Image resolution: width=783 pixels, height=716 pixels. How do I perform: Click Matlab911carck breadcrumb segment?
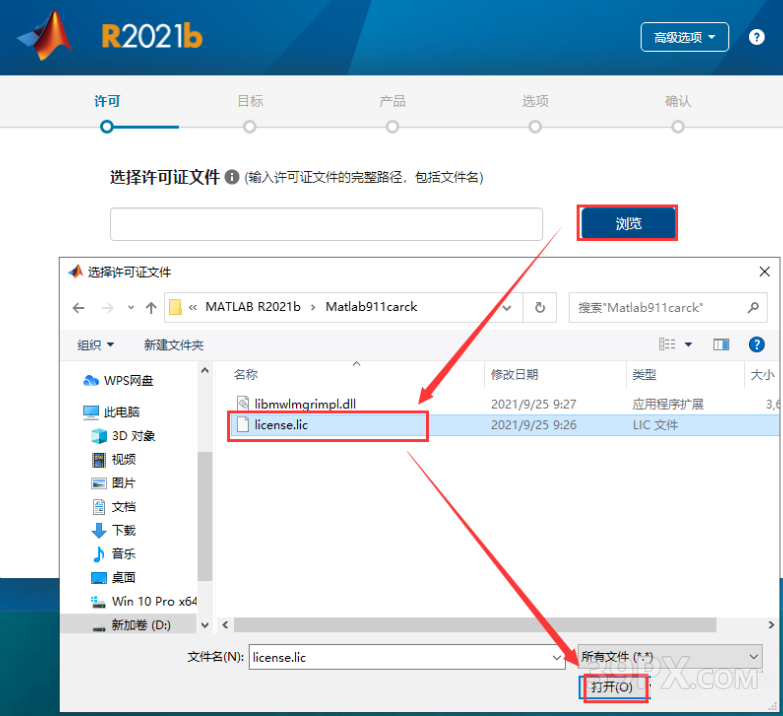[371, 307]
